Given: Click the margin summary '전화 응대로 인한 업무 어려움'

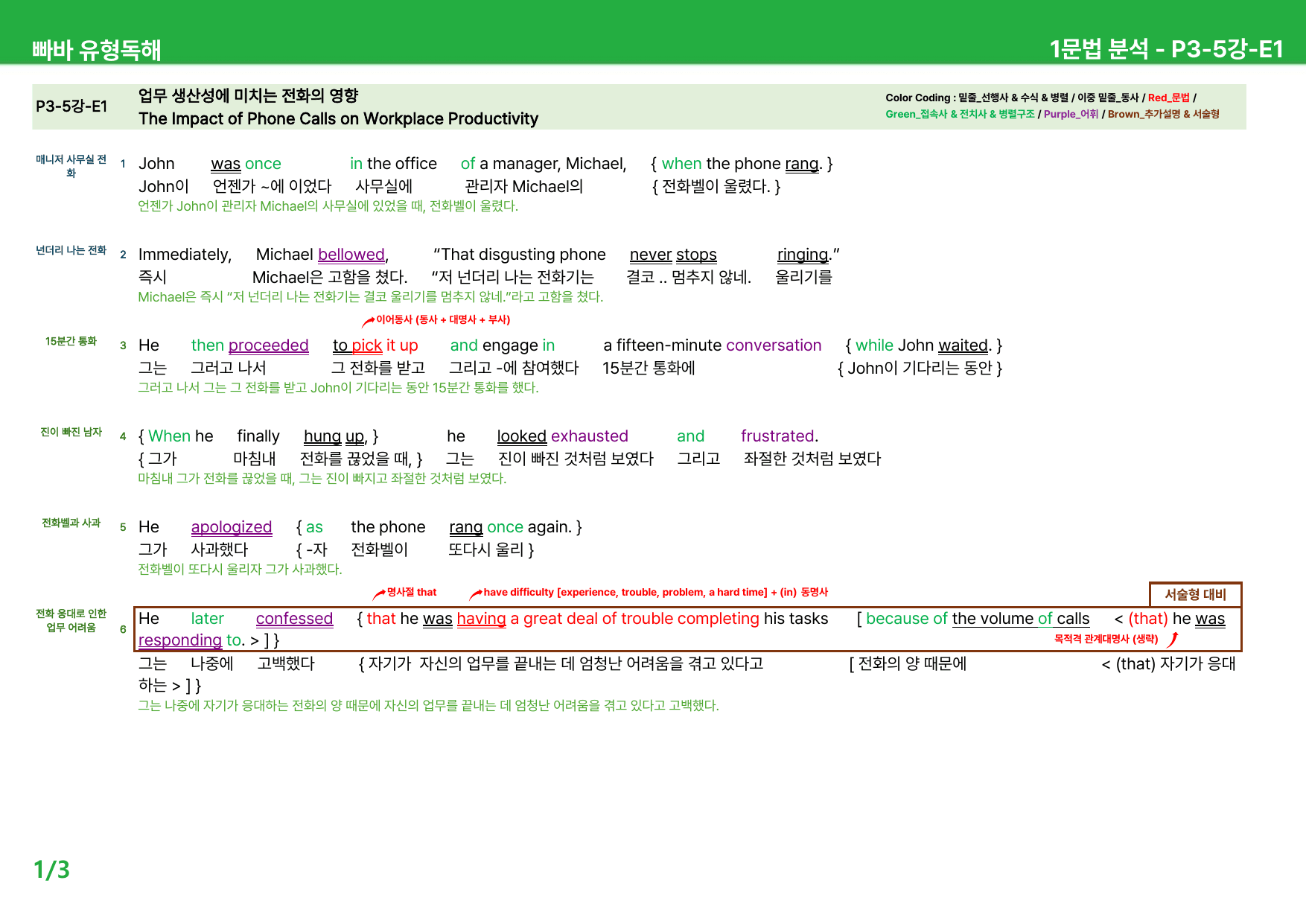Looking at the screenshot, I should point(71,620).
